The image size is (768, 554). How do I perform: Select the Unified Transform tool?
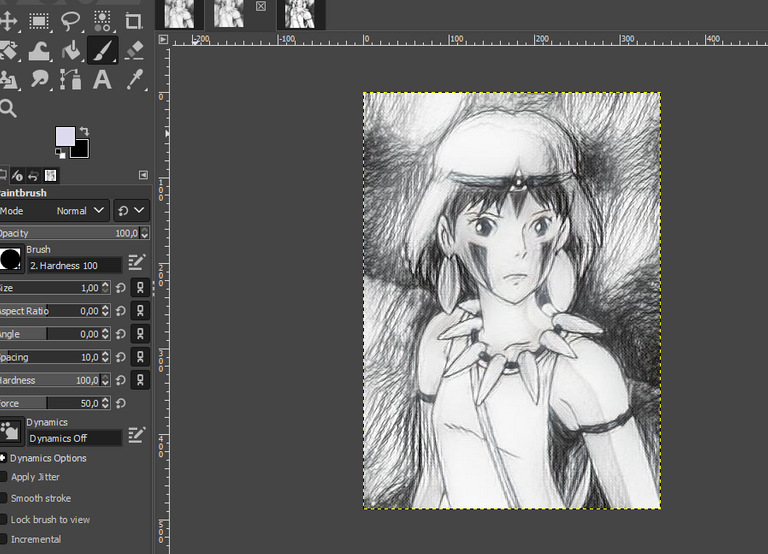pos(8,50)
